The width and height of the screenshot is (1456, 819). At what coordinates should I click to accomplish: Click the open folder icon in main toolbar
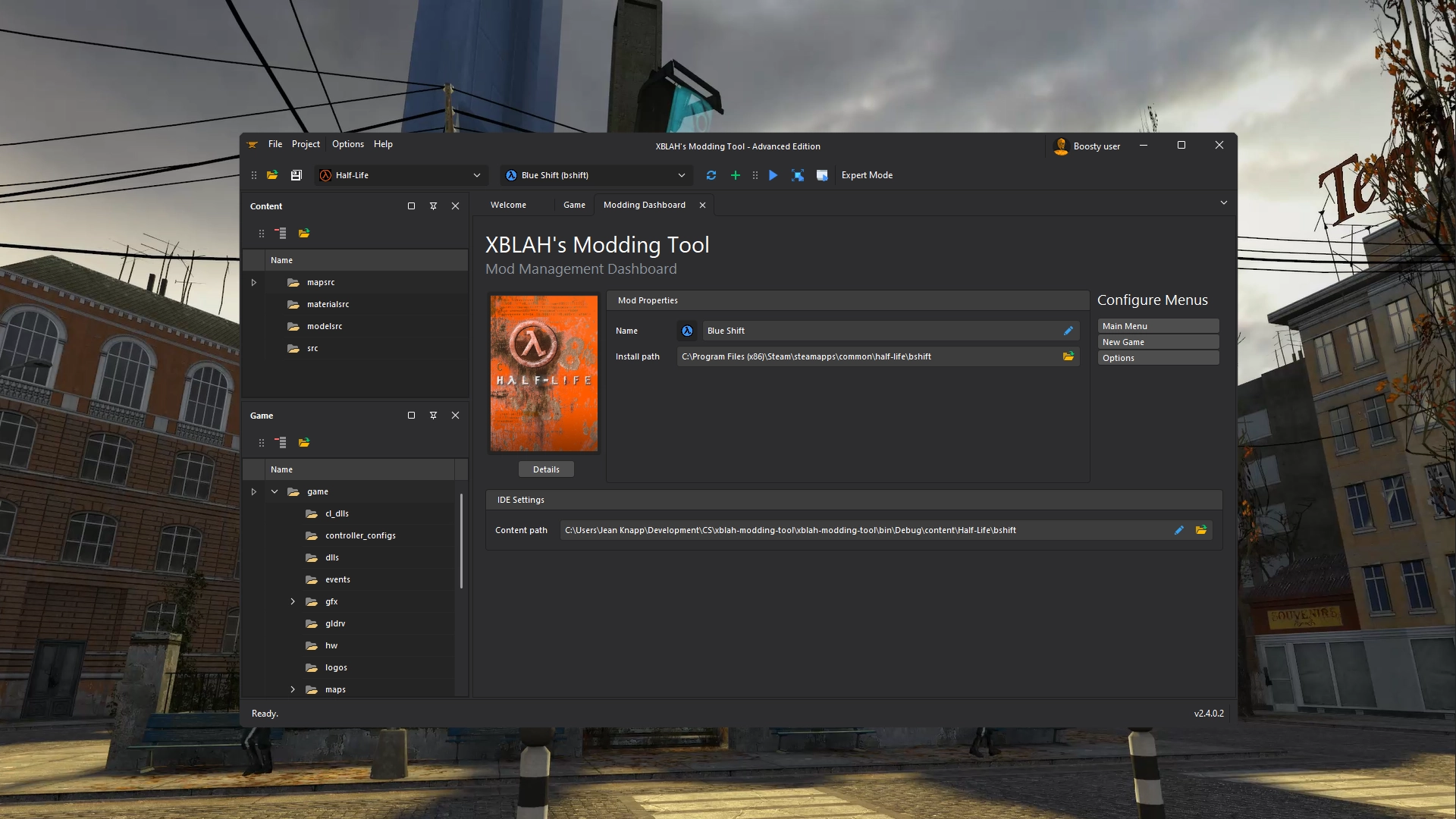272,175
